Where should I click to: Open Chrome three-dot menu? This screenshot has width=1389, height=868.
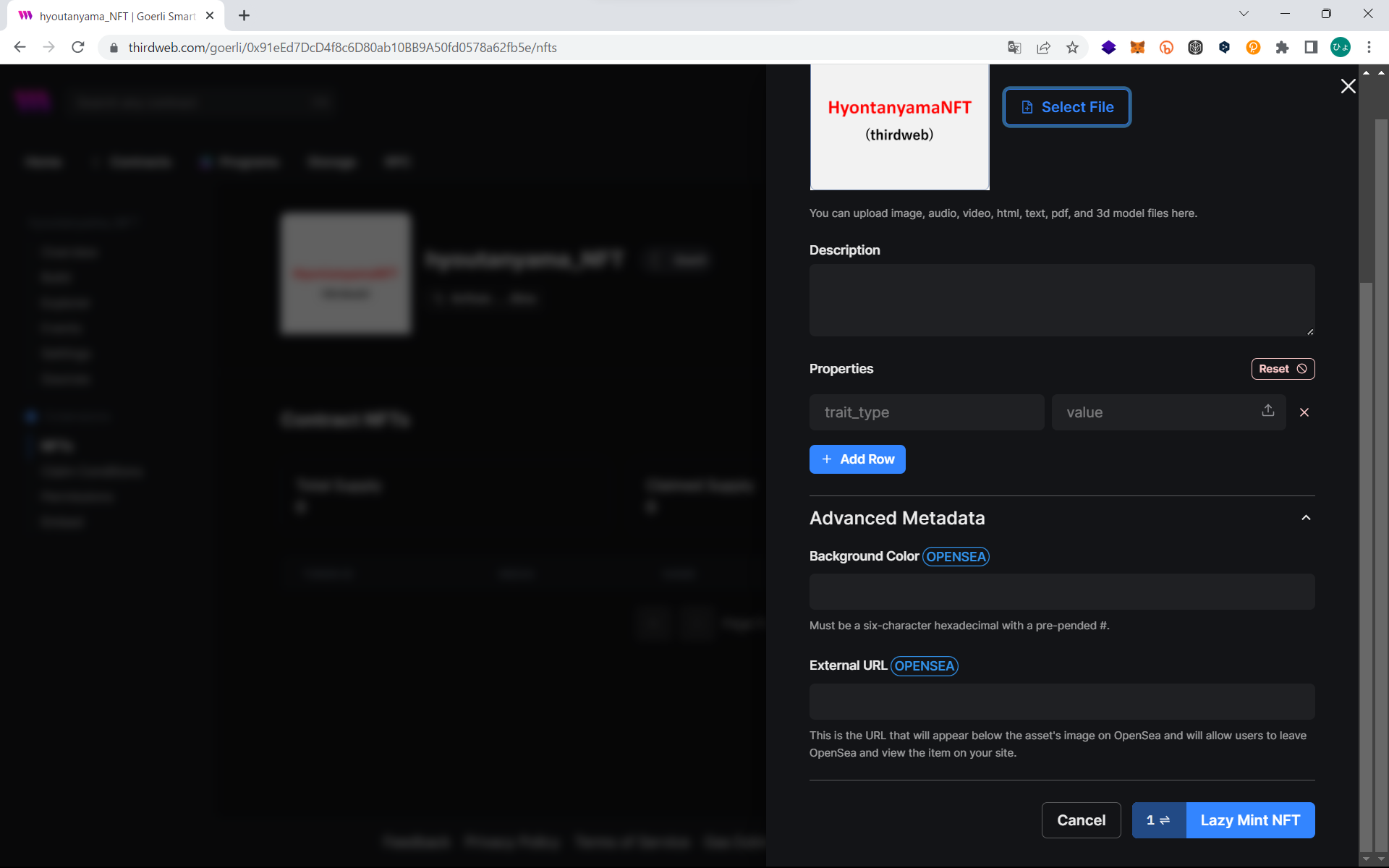tap(1369, 48)
